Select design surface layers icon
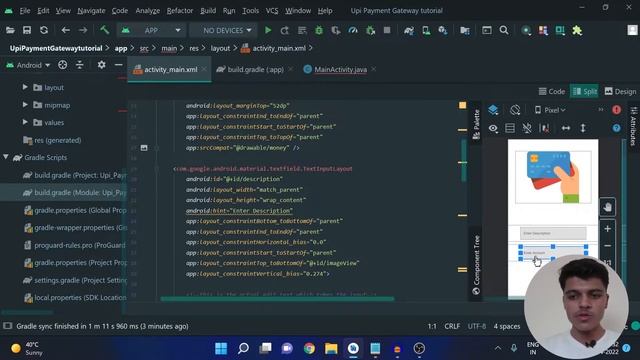 493,110
